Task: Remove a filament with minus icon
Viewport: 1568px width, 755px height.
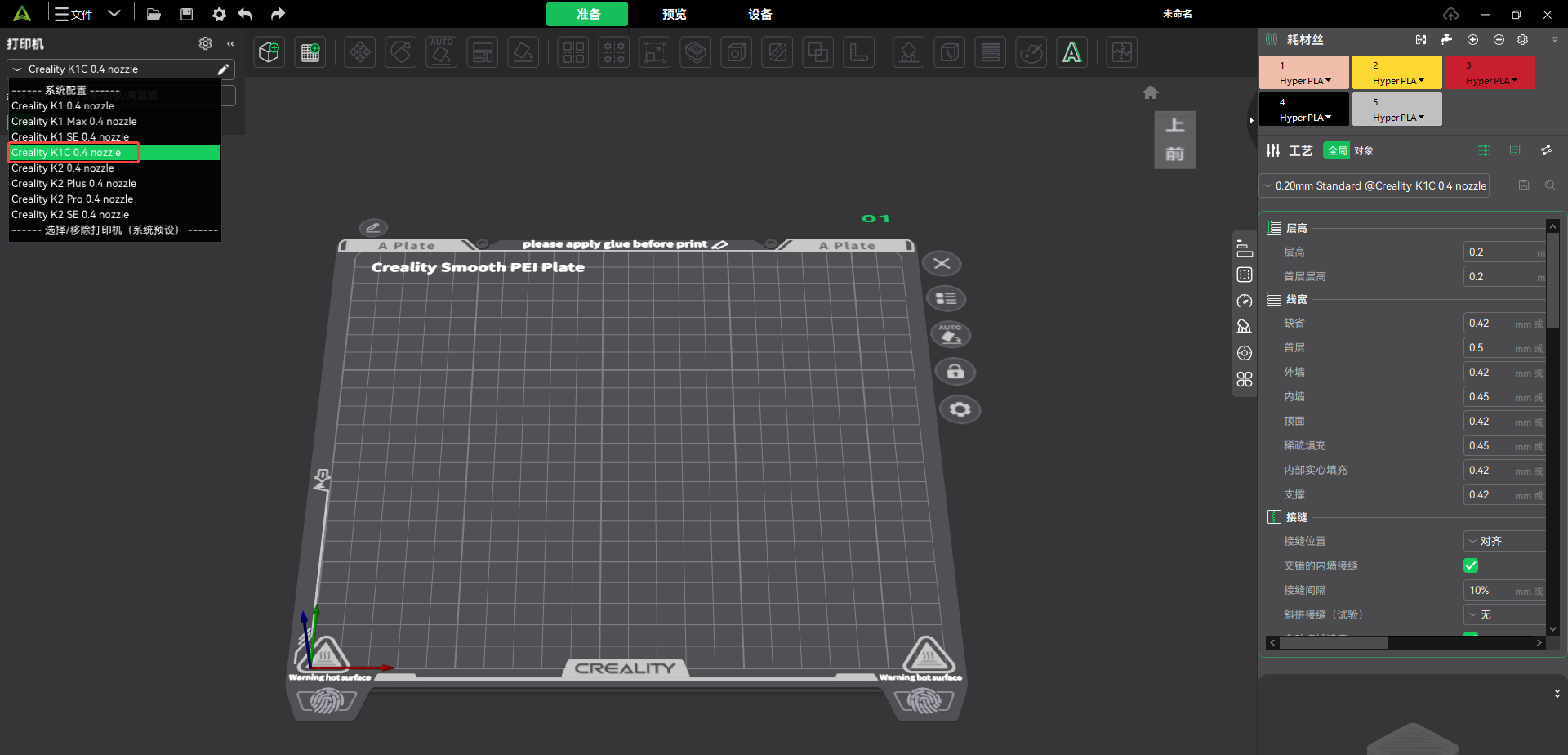Action: click(1499, 39)
